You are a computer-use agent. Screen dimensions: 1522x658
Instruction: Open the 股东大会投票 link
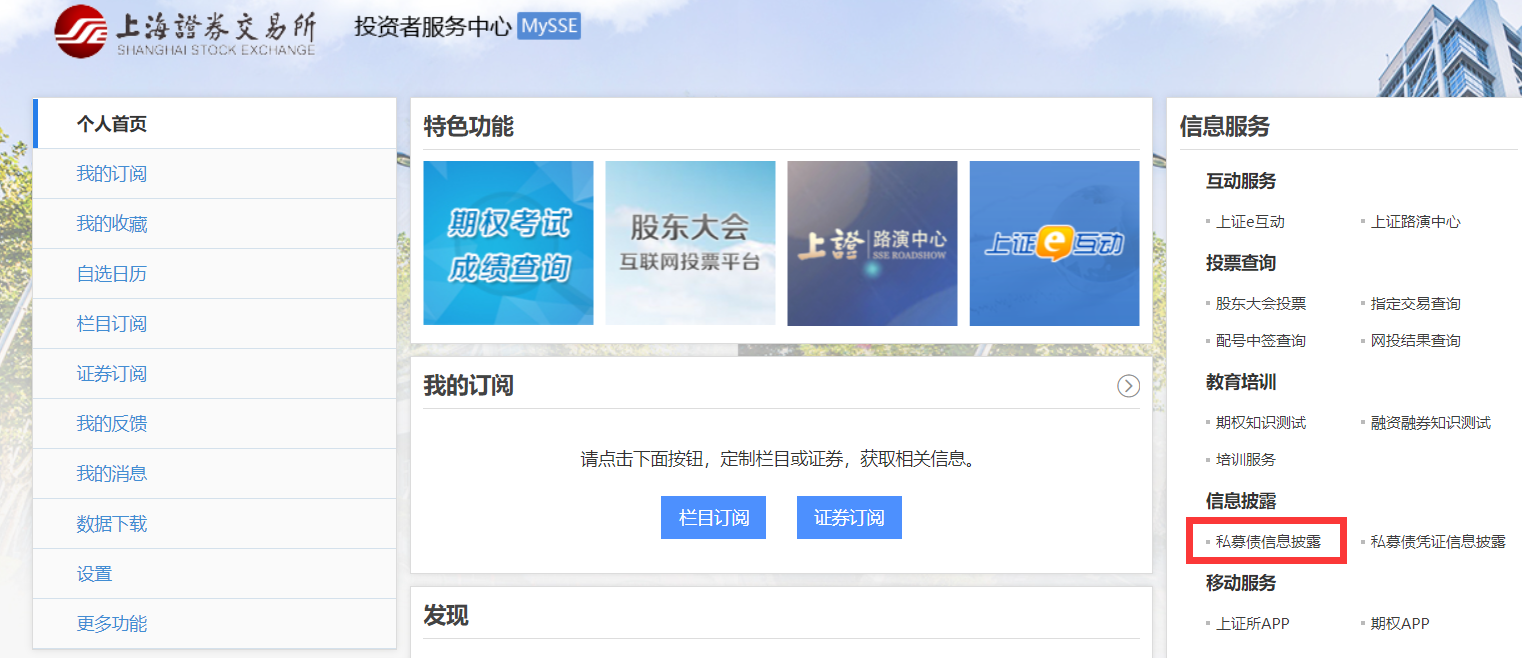[1261, 304]
